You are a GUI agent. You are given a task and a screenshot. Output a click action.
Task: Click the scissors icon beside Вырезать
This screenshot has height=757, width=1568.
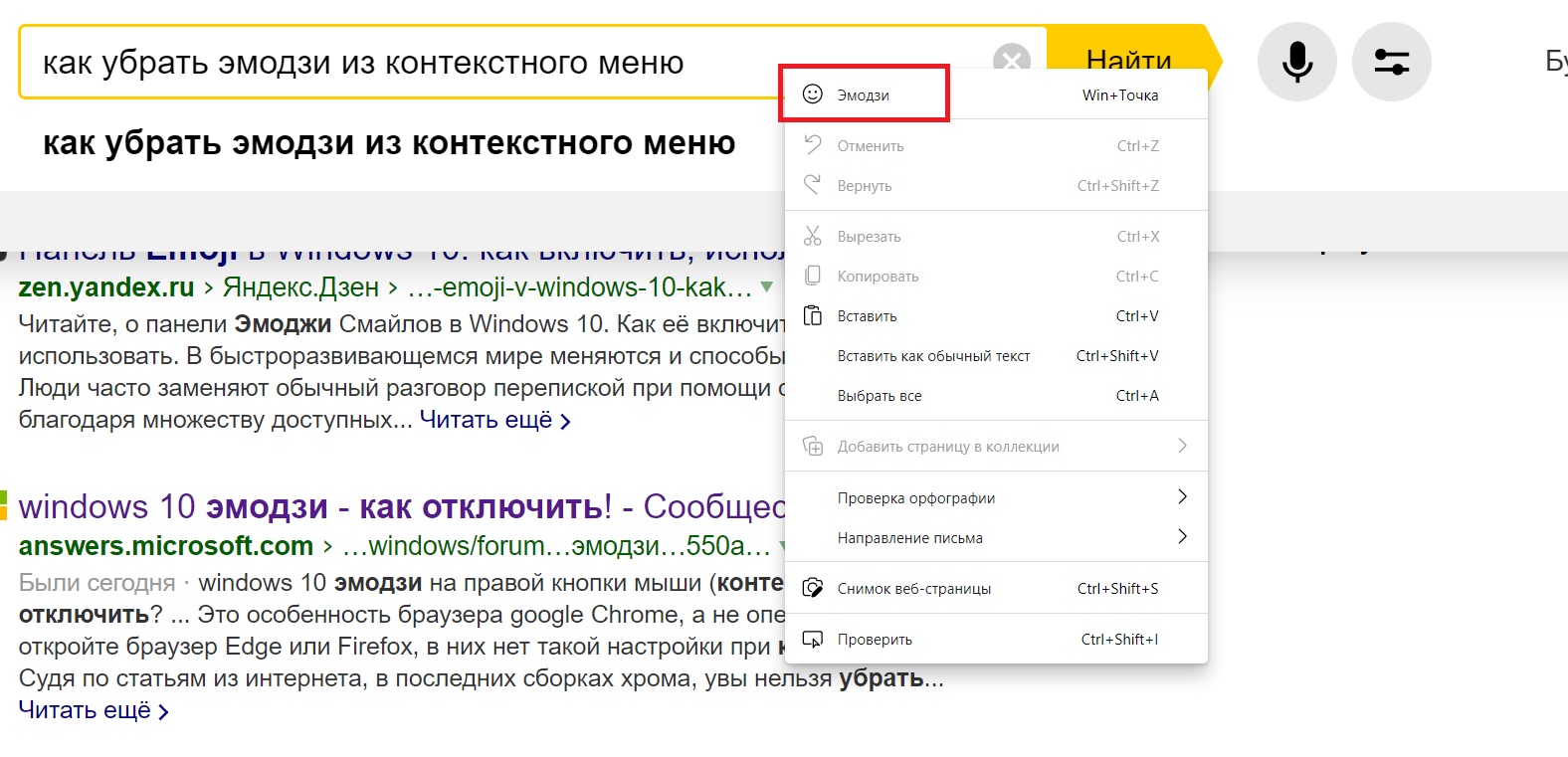[813, 236]
